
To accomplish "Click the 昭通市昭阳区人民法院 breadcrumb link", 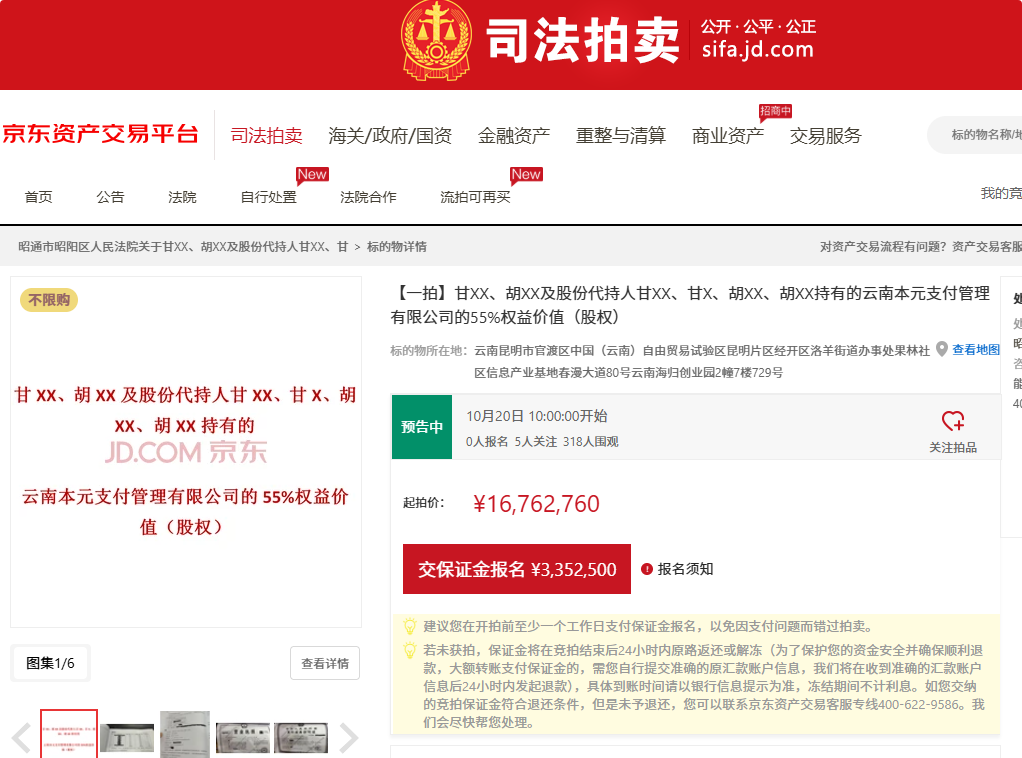I will click(182, 246).
